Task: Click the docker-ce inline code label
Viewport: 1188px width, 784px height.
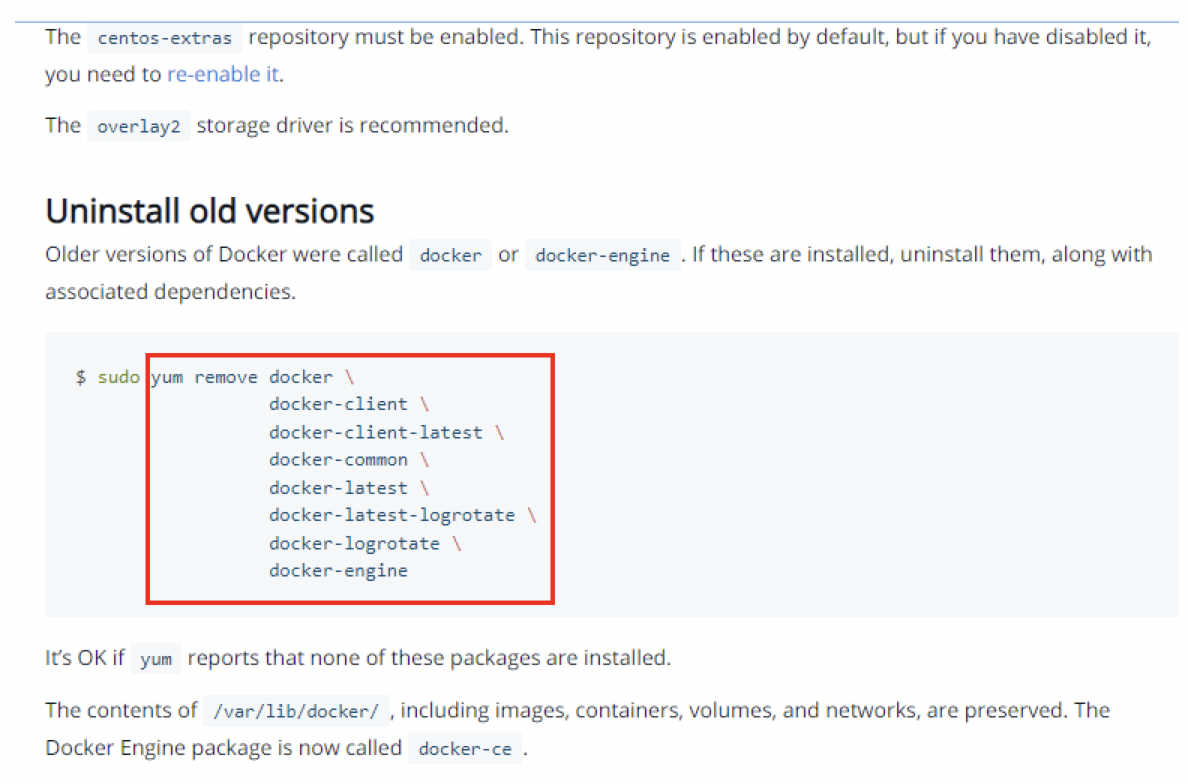Action: coord(465,748)
